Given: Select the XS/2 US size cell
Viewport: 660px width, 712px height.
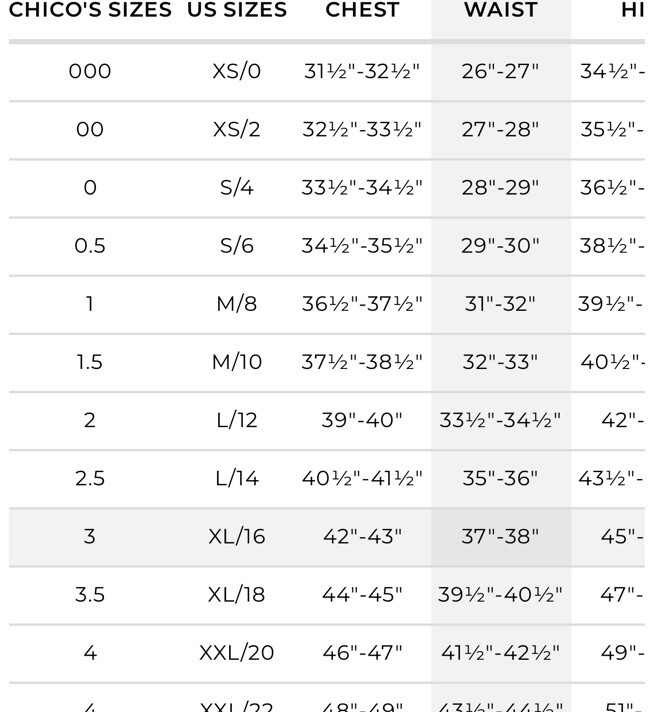Looking at the screenshot, I should coord(237,130).
